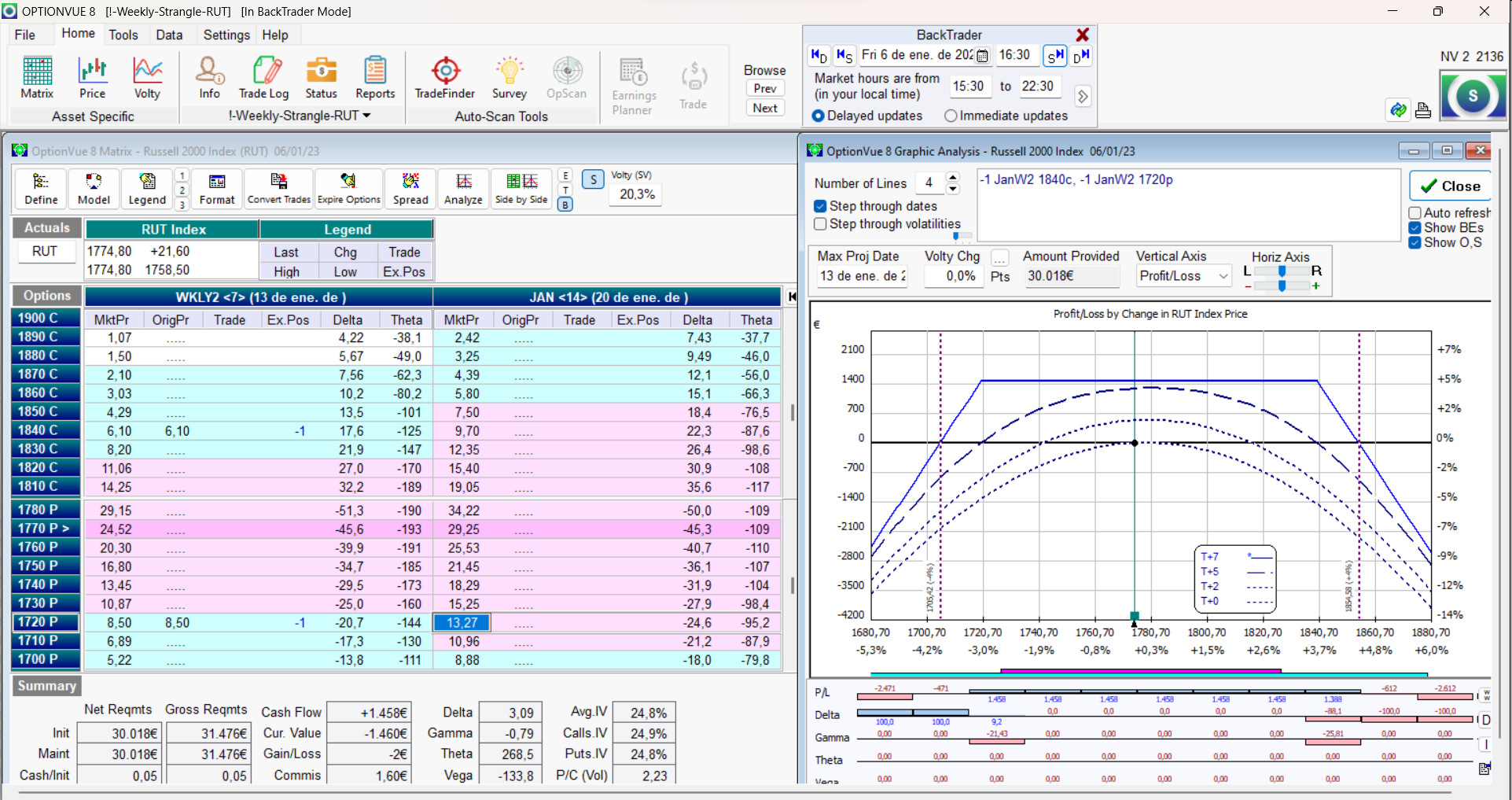
Task: Click the green Close button
Action: pos(1450,186)
